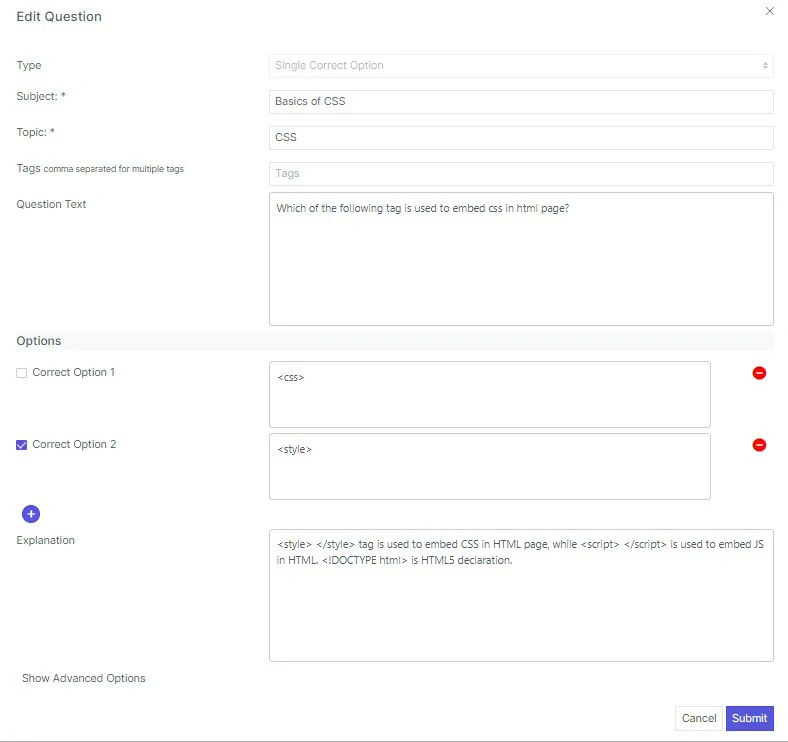Click inside the Explanation text area
788x742 pixels.
point(521,595)
